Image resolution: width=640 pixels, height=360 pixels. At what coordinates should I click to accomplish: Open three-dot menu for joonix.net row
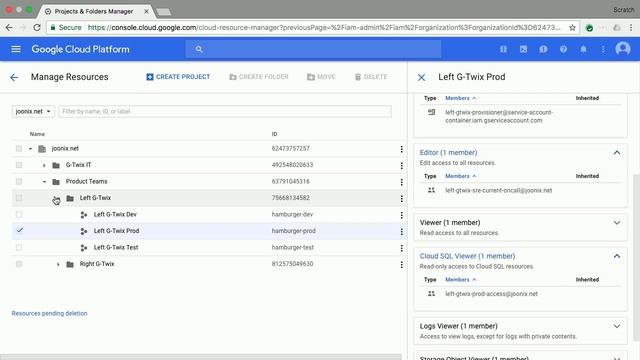click(x=402, y=149)
